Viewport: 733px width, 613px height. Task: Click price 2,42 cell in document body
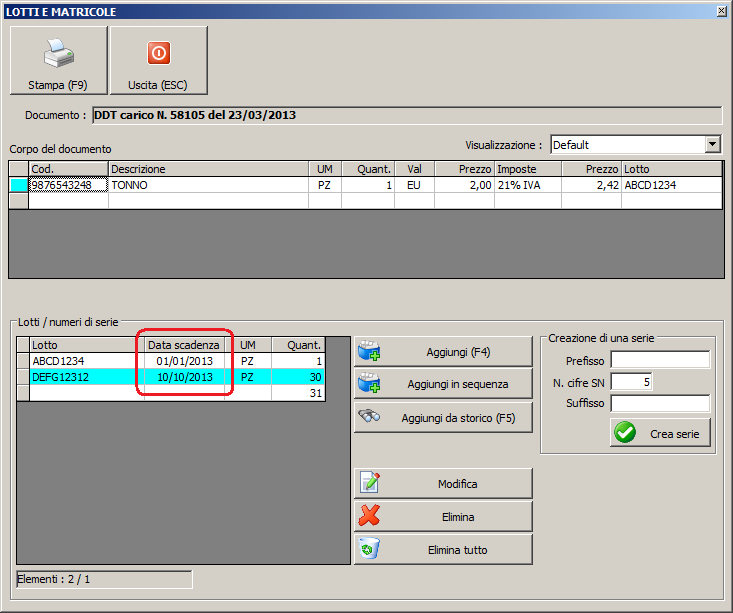(591, 185)
